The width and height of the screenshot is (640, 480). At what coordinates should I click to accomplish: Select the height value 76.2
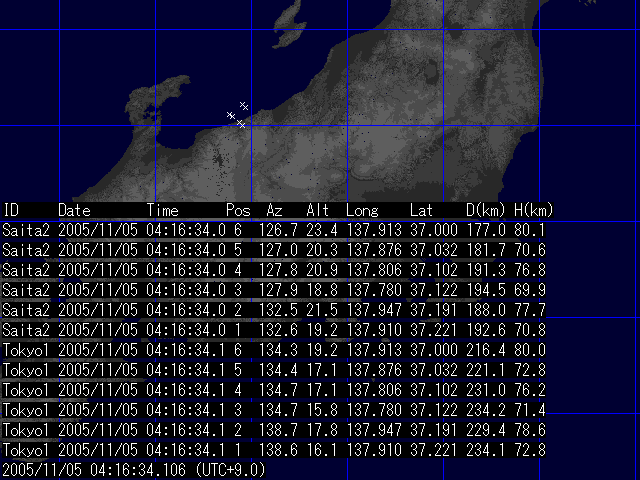(530, 390)
